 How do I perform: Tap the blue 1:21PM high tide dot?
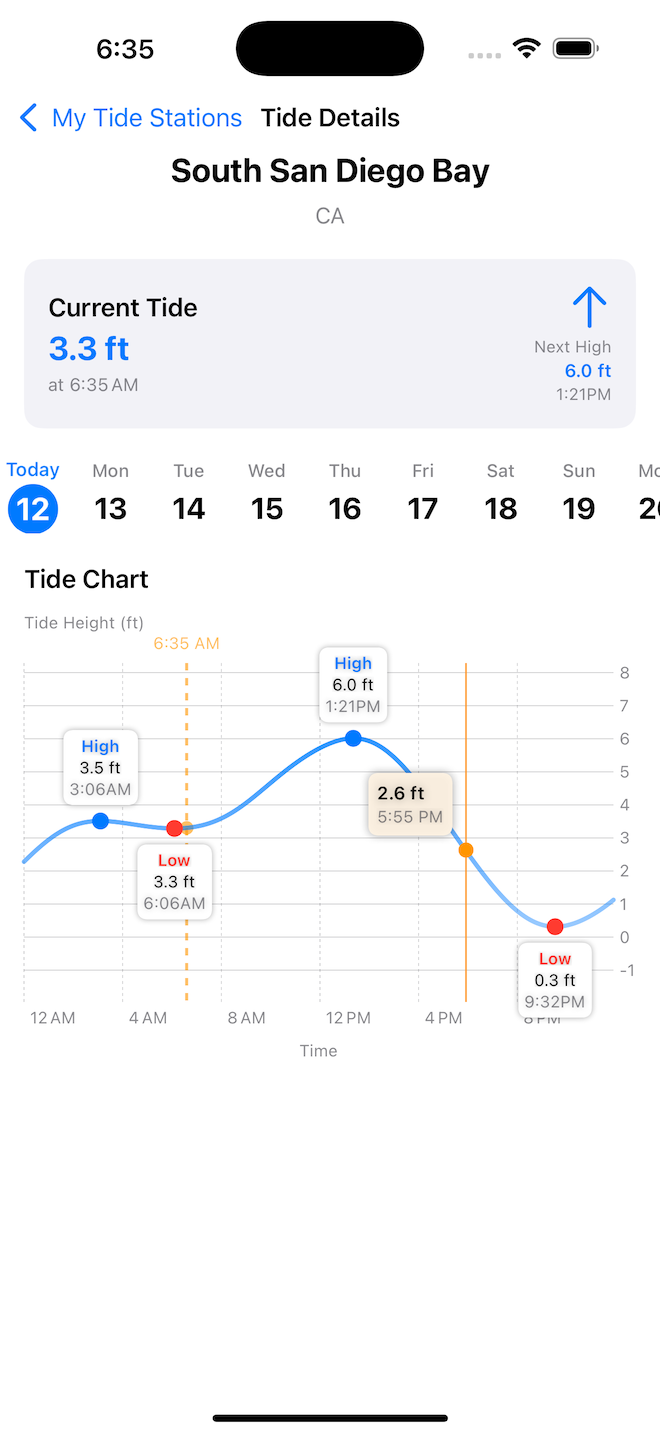tap(353, 738)
